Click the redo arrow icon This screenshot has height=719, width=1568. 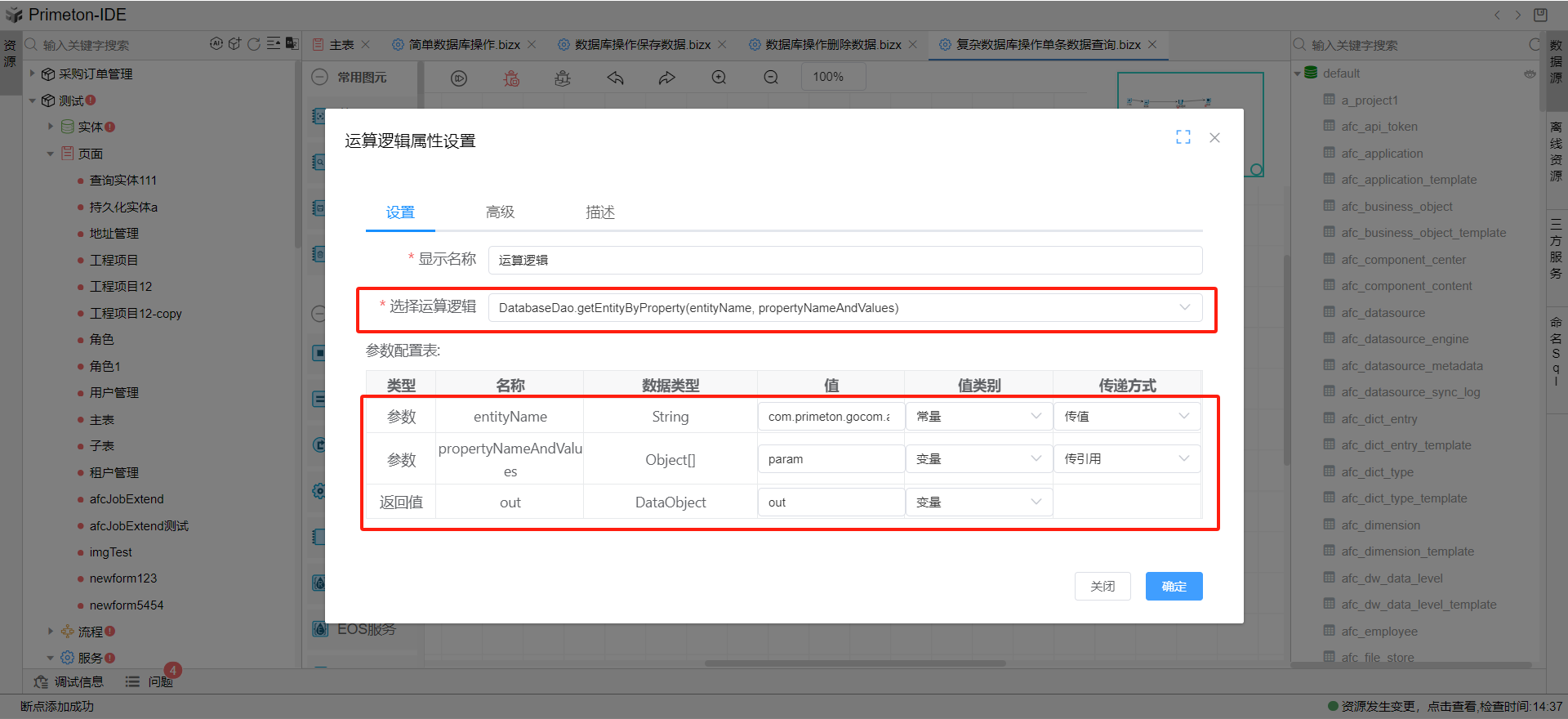[x=666, y=78]
